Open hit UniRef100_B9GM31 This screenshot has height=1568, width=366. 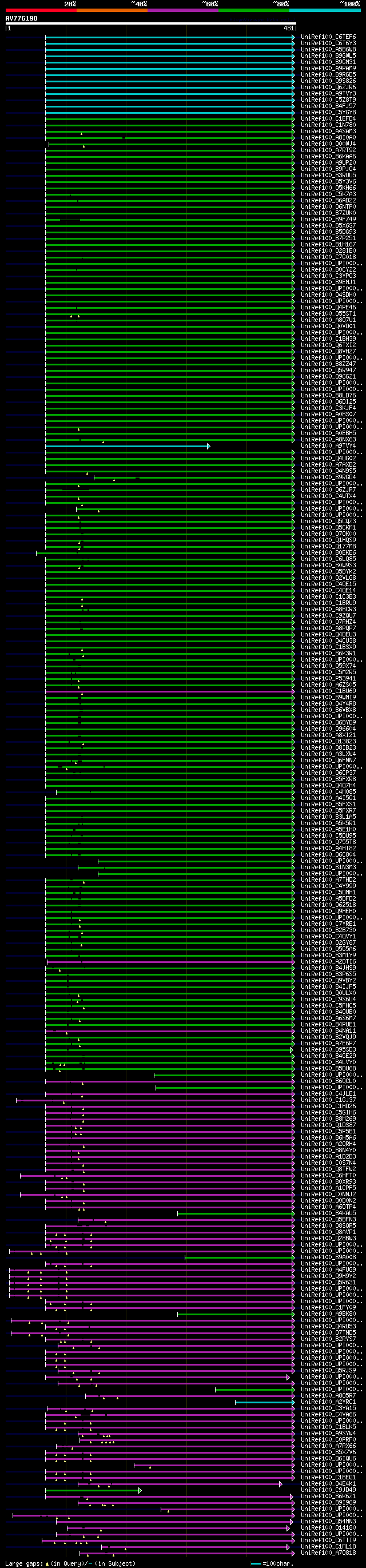point(328,62)
